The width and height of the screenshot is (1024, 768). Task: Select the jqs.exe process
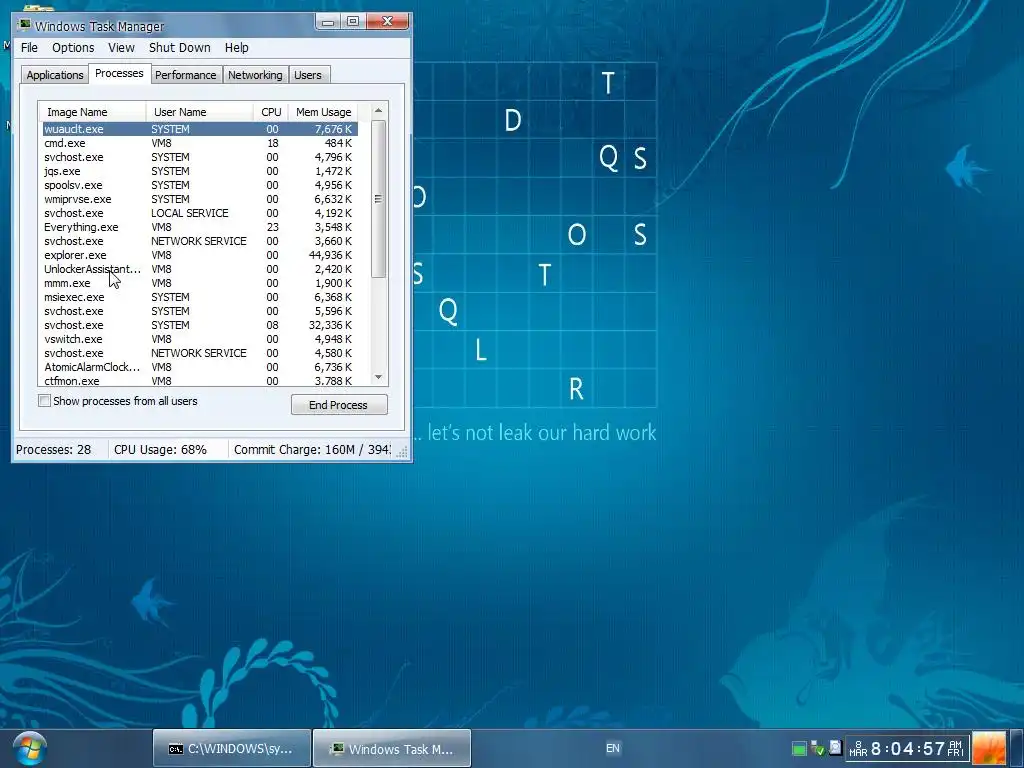point(200,171)
